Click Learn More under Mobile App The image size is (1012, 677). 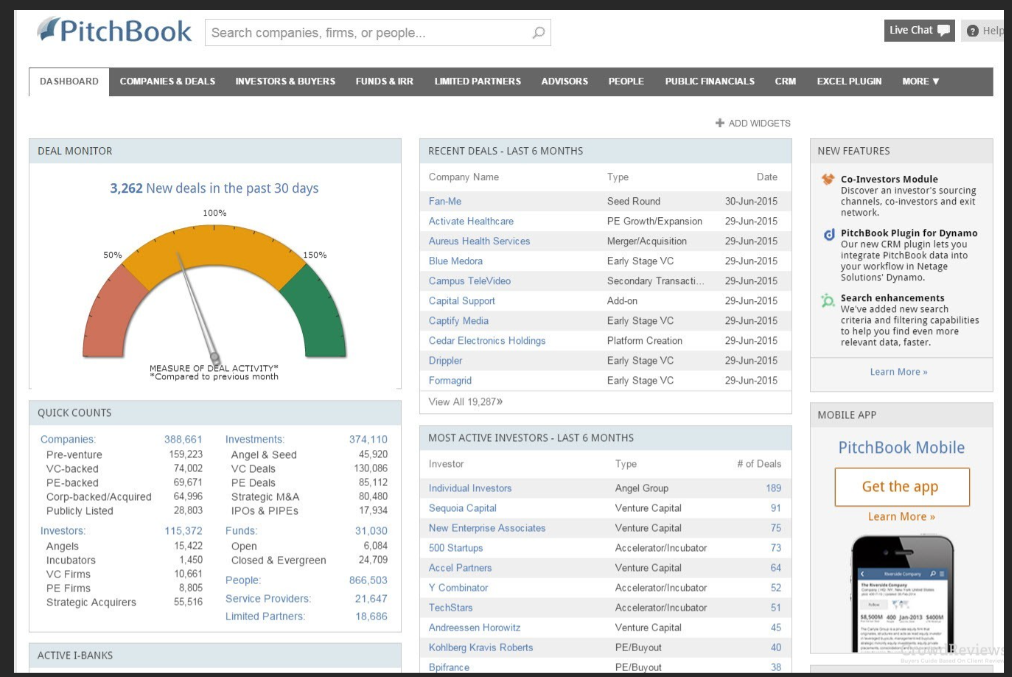[x=901, y=516]
